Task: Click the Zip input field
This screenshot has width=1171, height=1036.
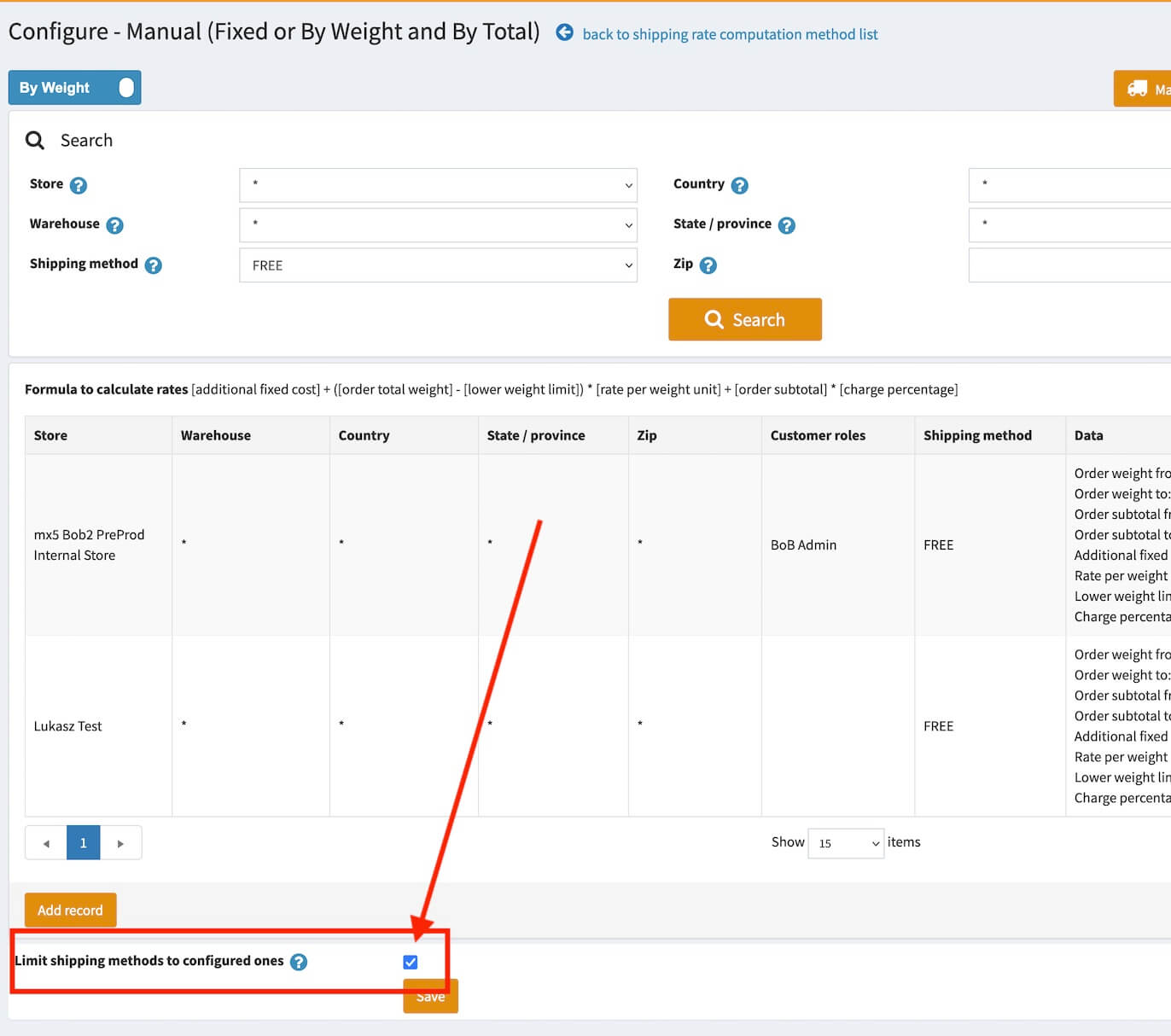Action: coord(1069,265)
